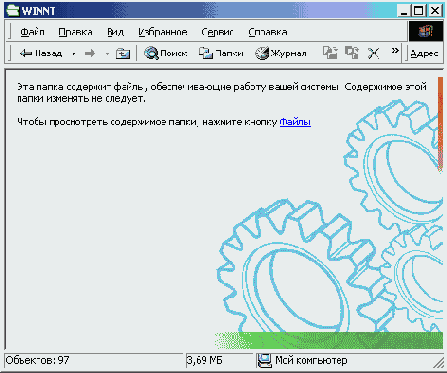Open the Поиск search pane
447x373 pixels.
tap(165, 53)
